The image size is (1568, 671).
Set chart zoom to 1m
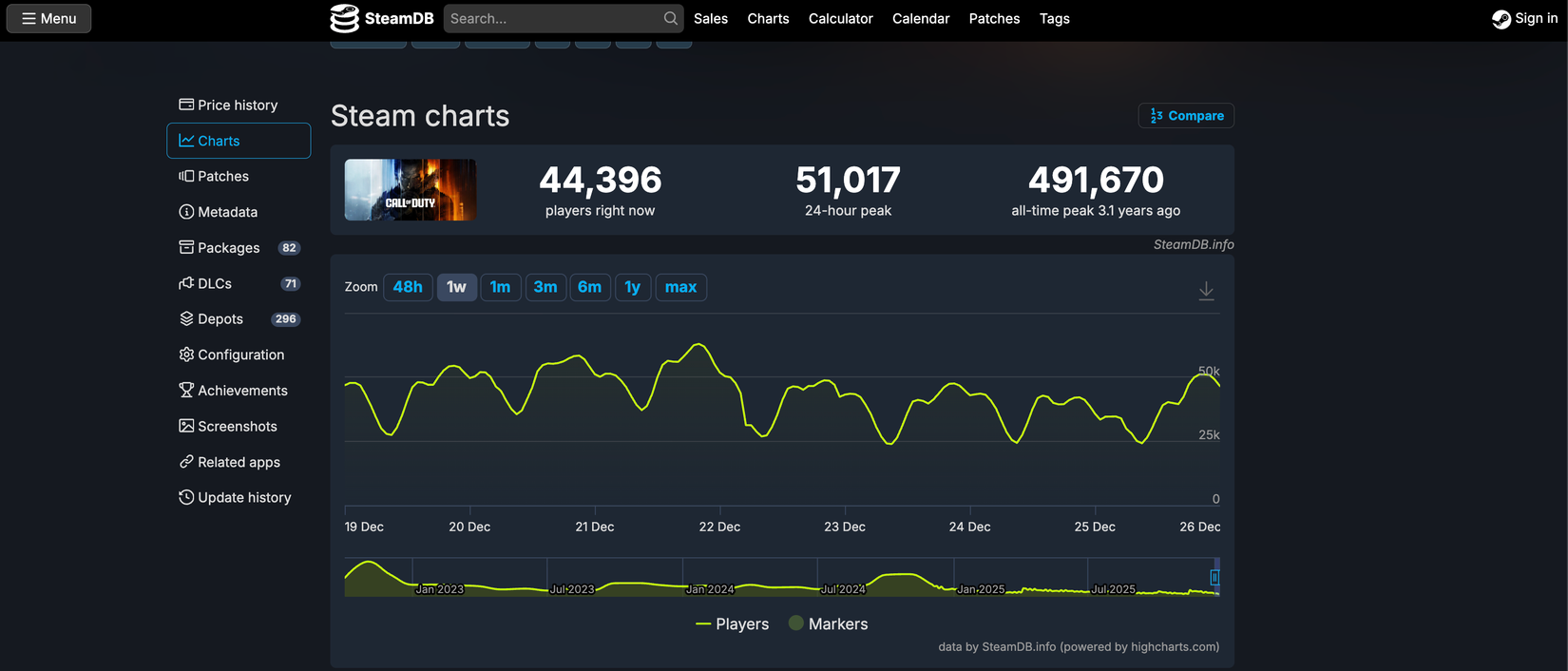coord(501,287)
